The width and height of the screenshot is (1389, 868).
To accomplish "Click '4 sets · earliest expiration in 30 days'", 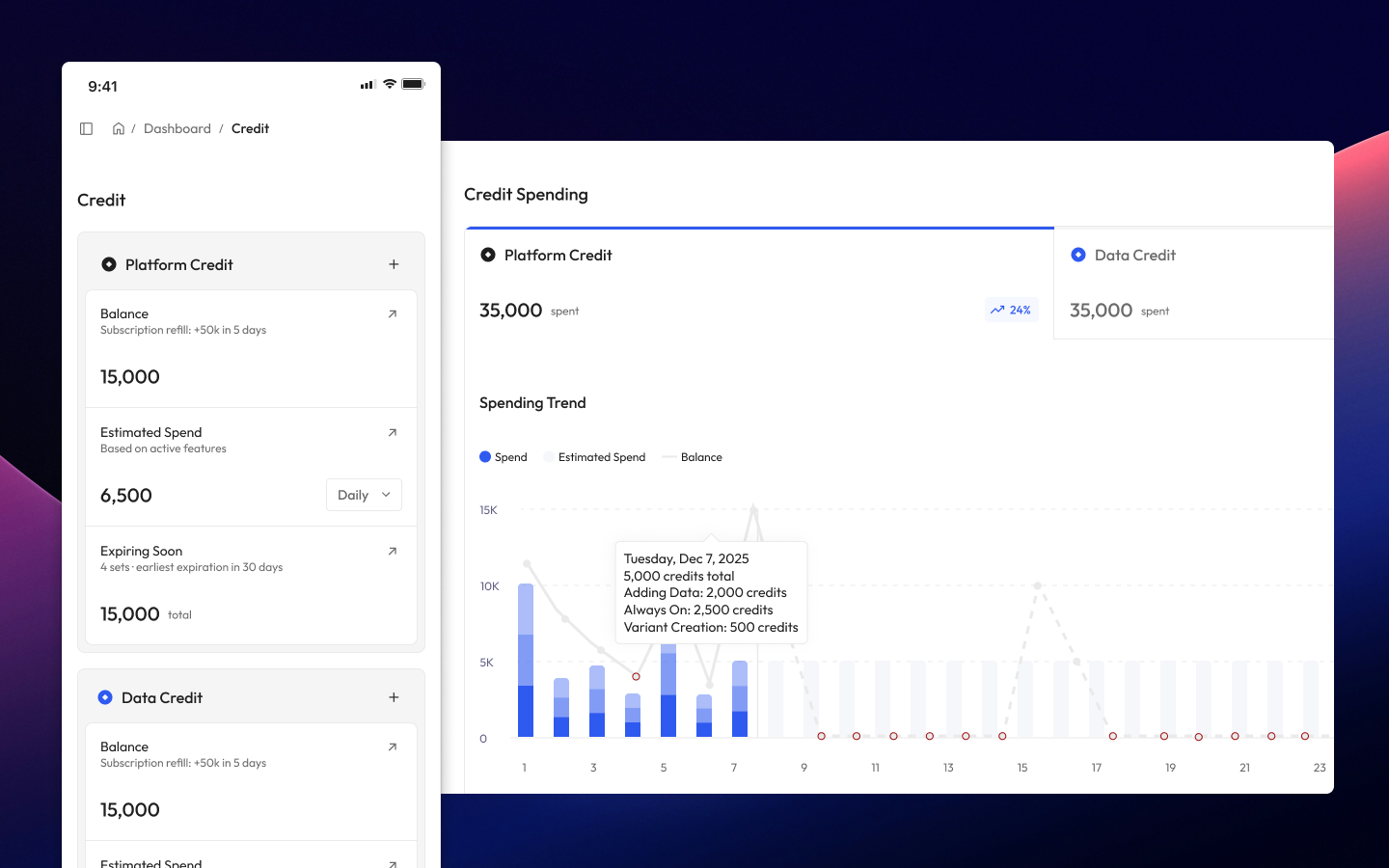I will click(x=191, y=567).
